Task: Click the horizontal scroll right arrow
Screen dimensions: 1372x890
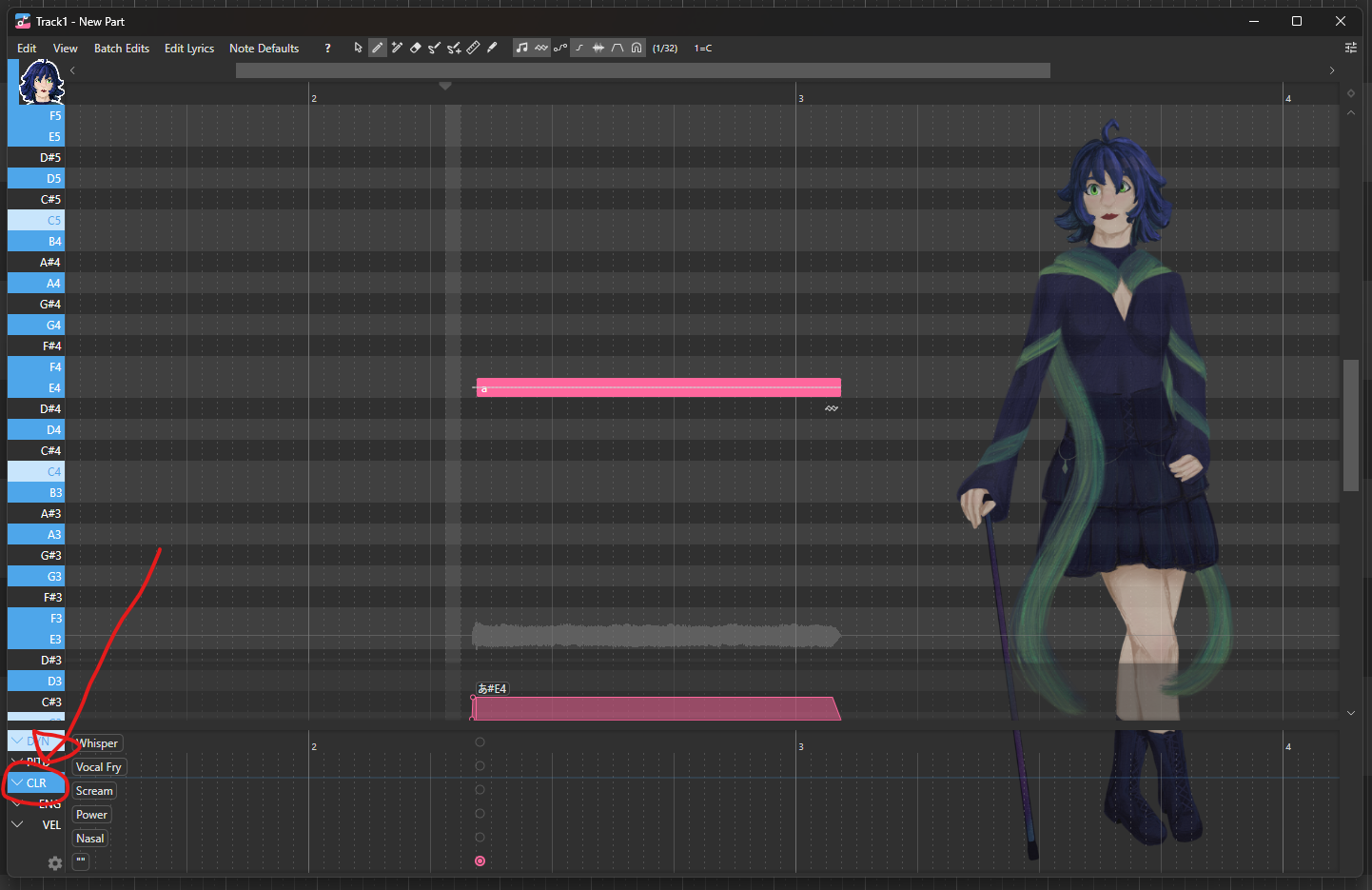Action: tap(1332, 70)
